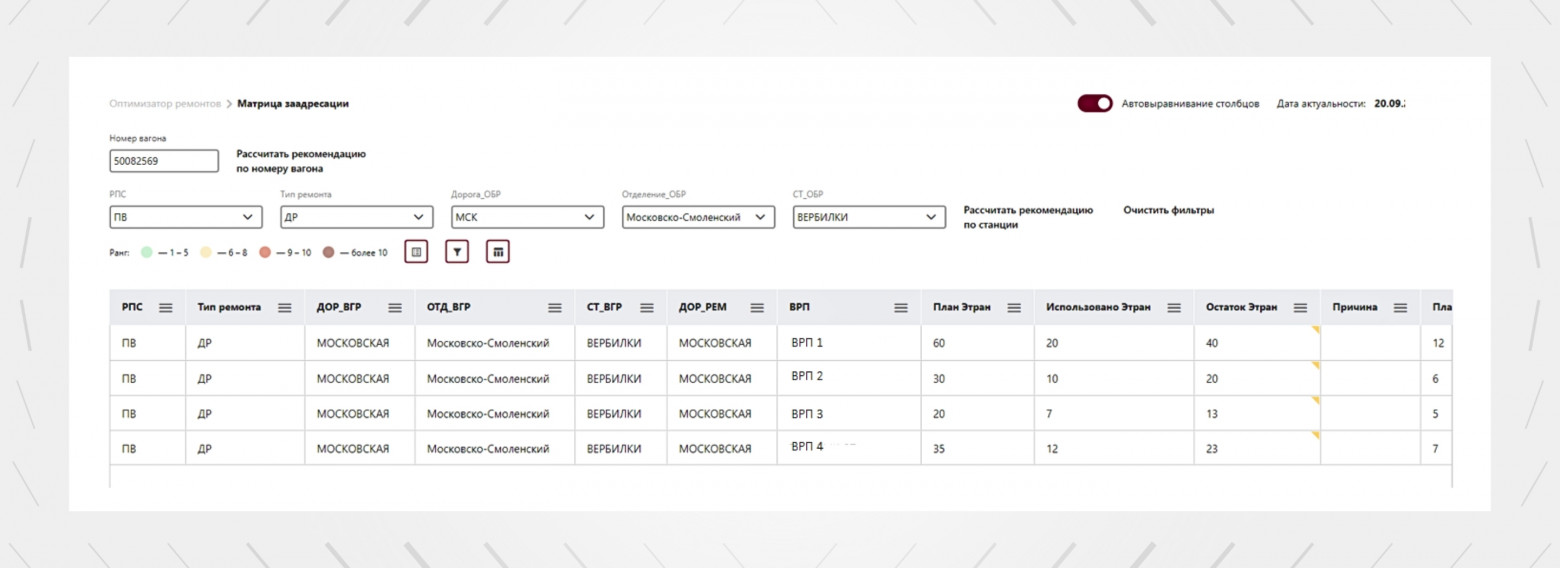Open the РПС column header menu icon
The image size is (1560, 568).
click(x=166, y=308)
